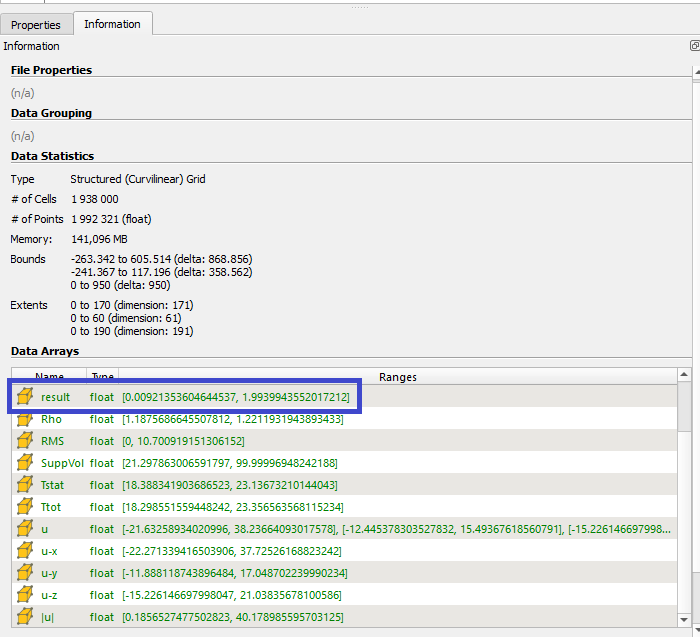Viewport: 700px width, 637px height.
Task: Click the result range values
Action: coord(236,397)
